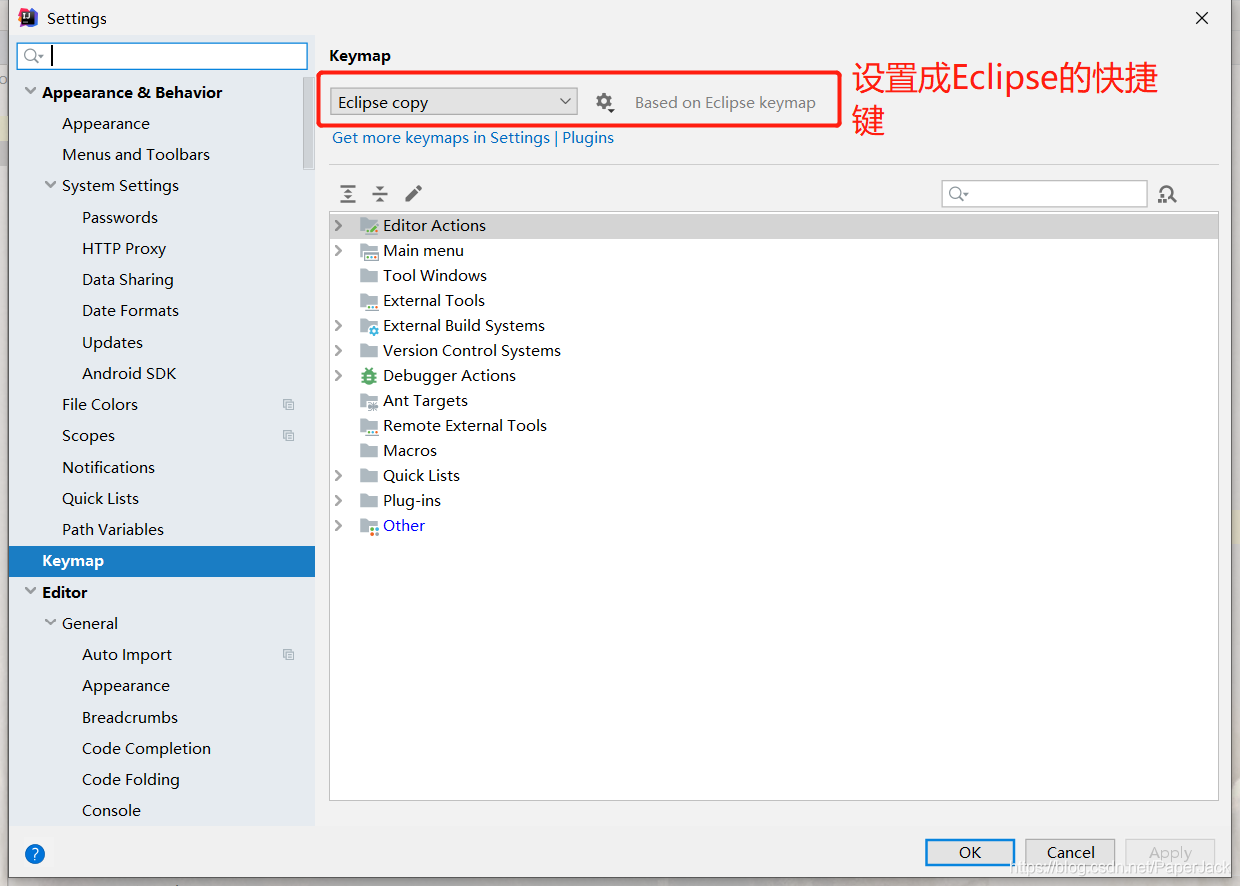Click the Version Control Systems folder icon
1240x886 pixels.
coord(369,351)
